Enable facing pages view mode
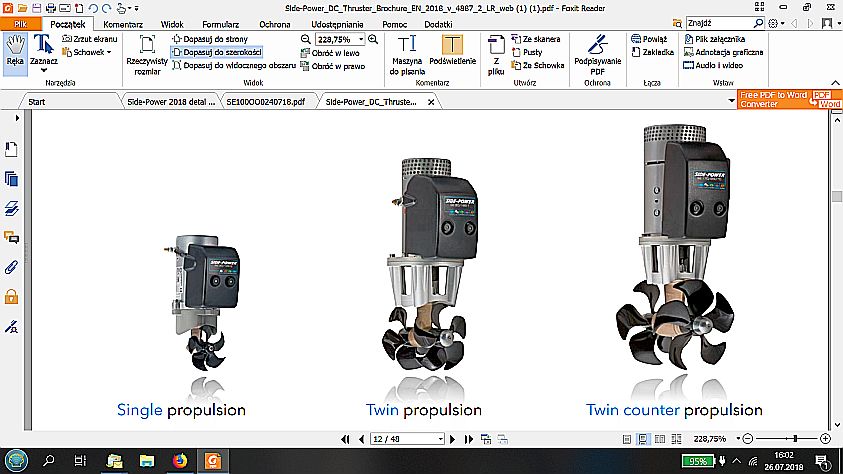 660,439
